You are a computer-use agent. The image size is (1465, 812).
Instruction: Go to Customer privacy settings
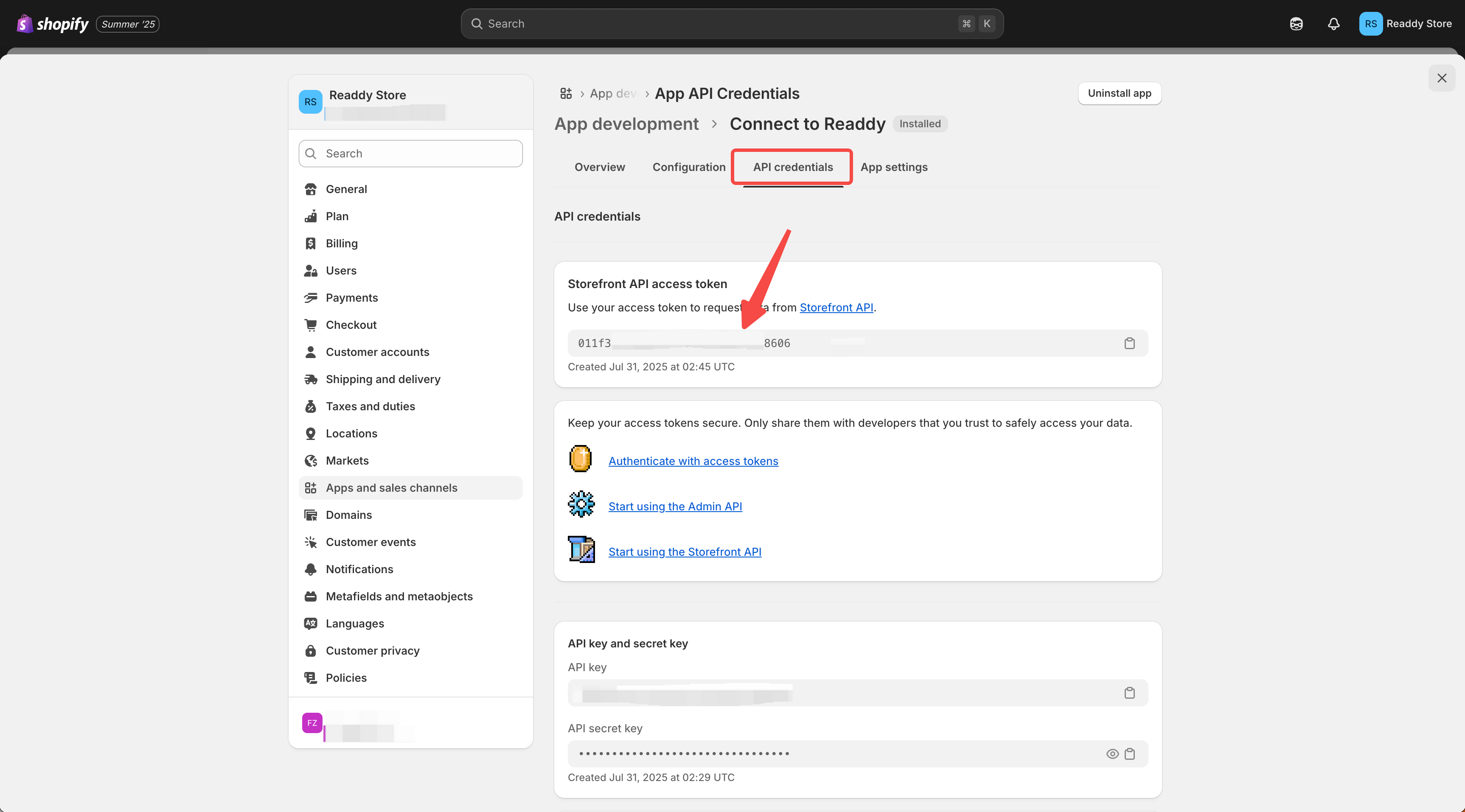373,650
